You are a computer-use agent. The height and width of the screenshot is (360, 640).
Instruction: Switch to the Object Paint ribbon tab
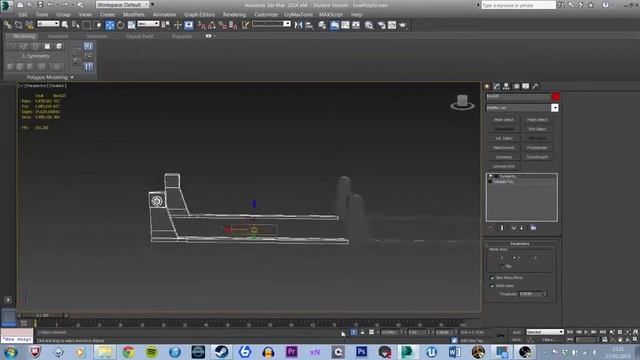click(140, 36)
